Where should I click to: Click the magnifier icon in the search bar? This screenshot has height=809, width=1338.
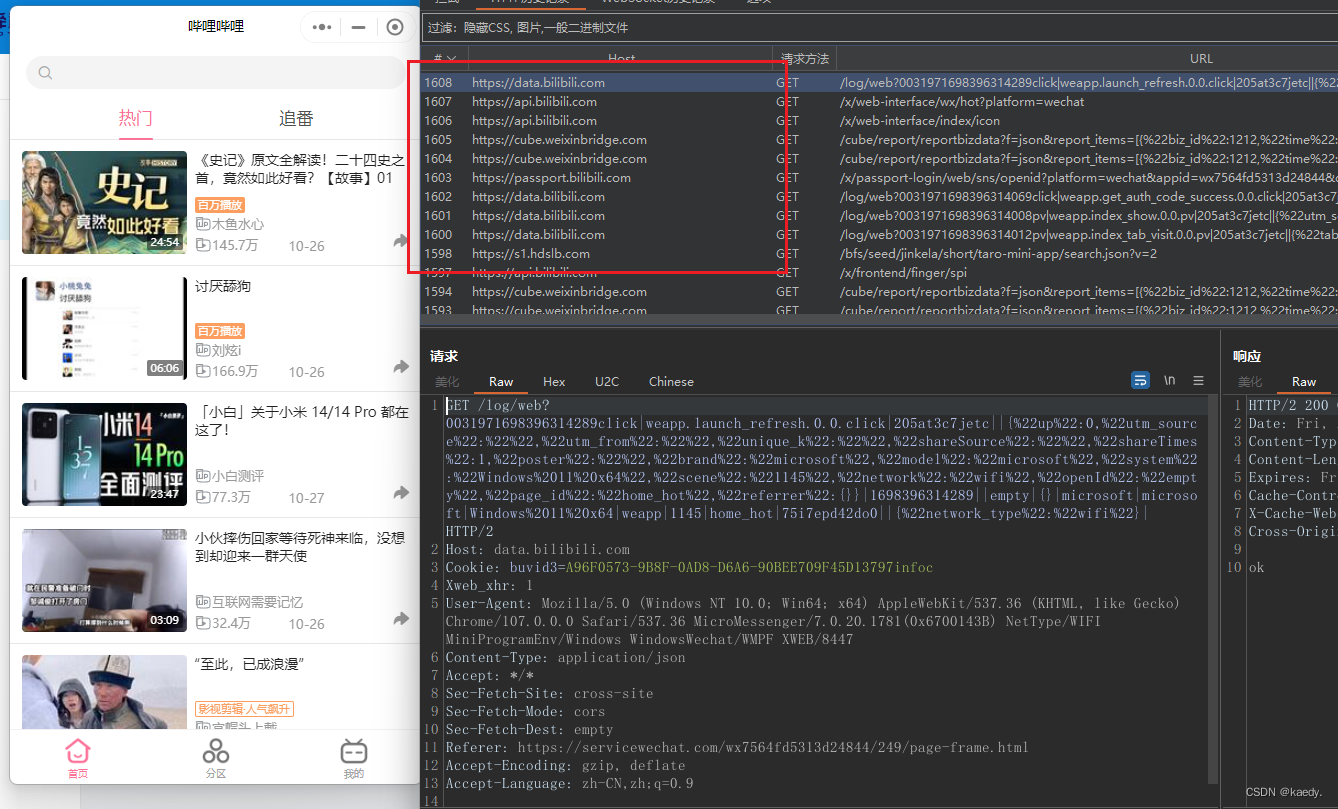click(x=45, y=73)
